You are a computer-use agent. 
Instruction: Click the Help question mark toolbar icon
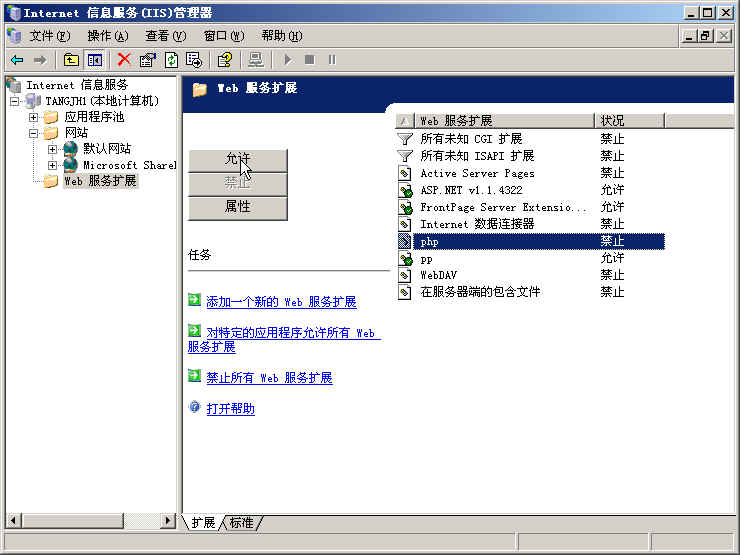[x=225, y=60]
